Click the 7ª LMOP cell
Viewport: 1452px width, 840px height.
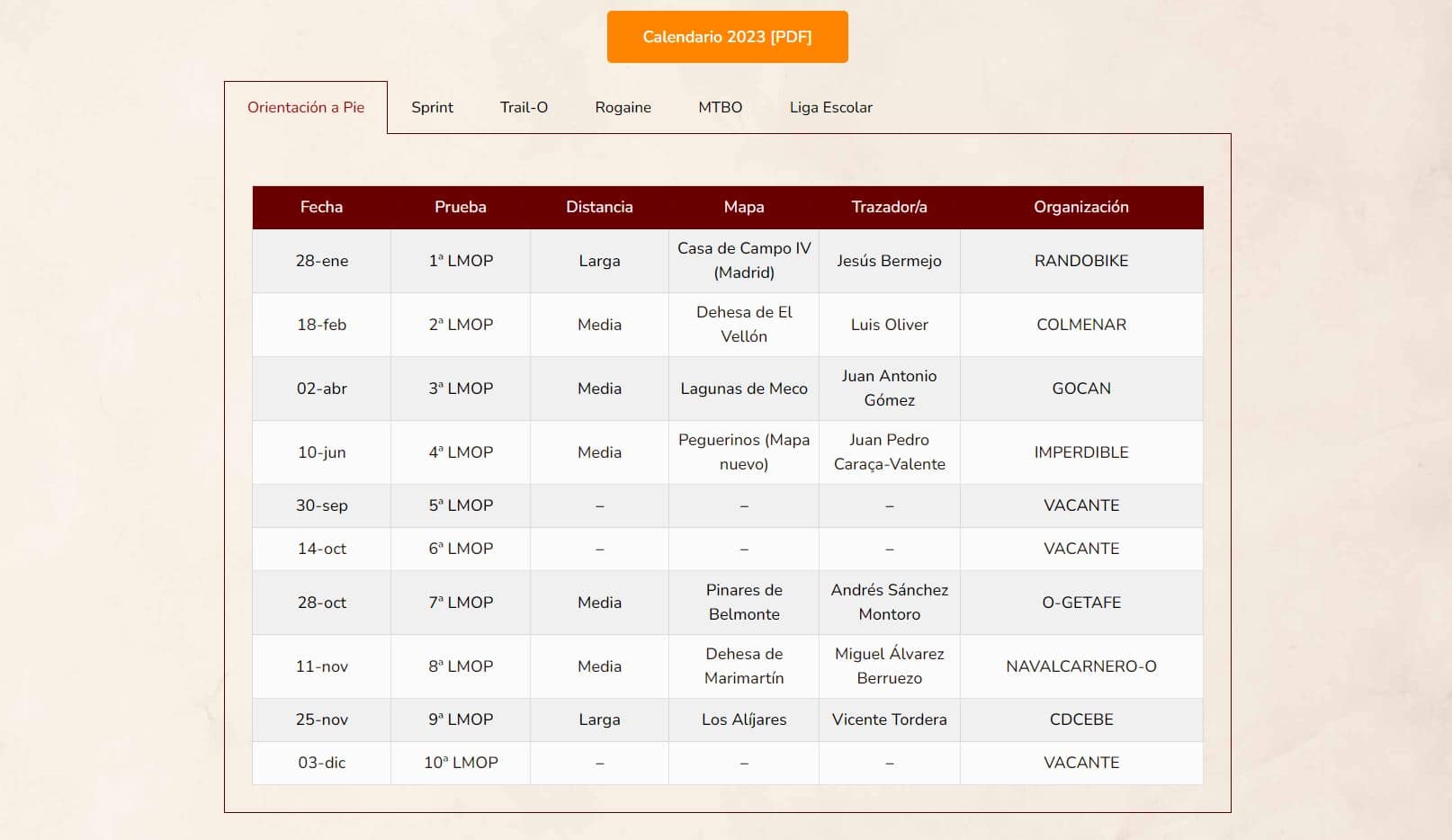point(460,603)
